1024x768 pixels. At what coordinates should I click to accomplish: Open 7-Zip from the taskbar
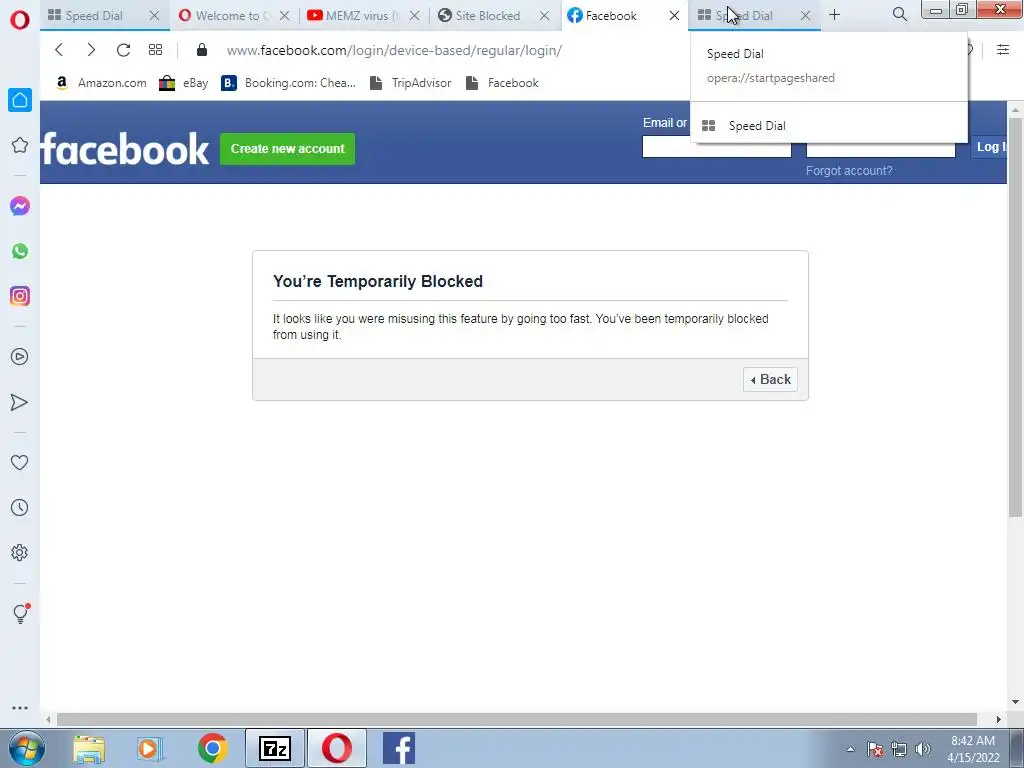274,748
